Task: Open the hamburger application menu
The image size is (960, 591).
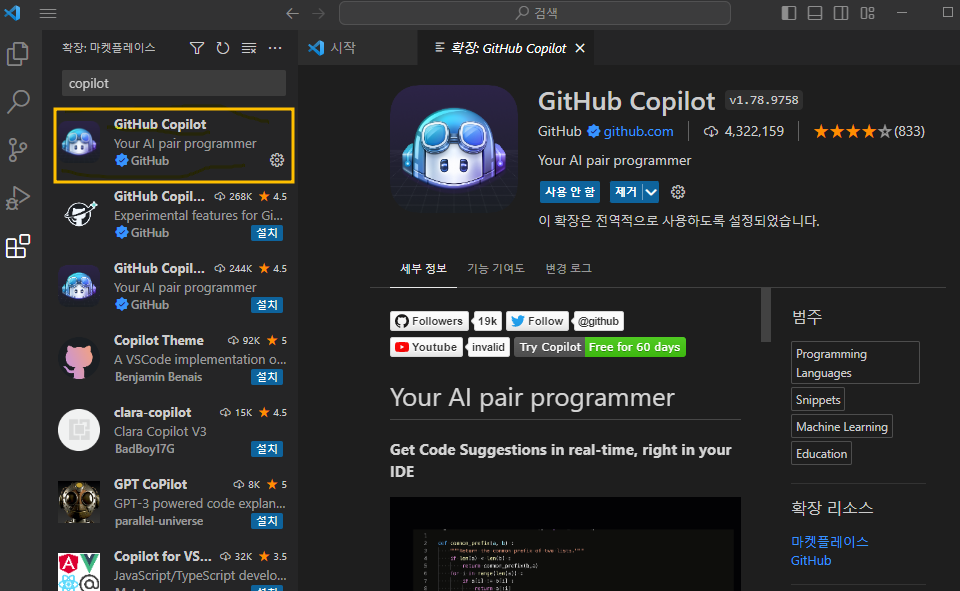Action: 48,13
